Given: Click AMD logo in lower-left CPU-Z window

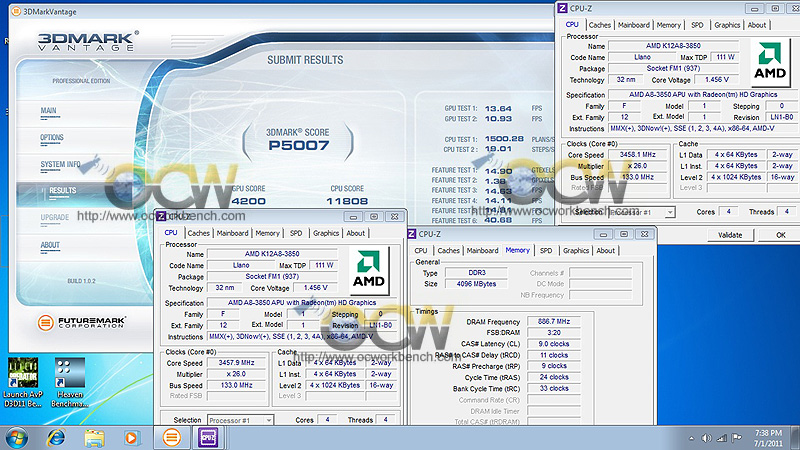Looking at the screenshot, I should click(x=368, y=271).
